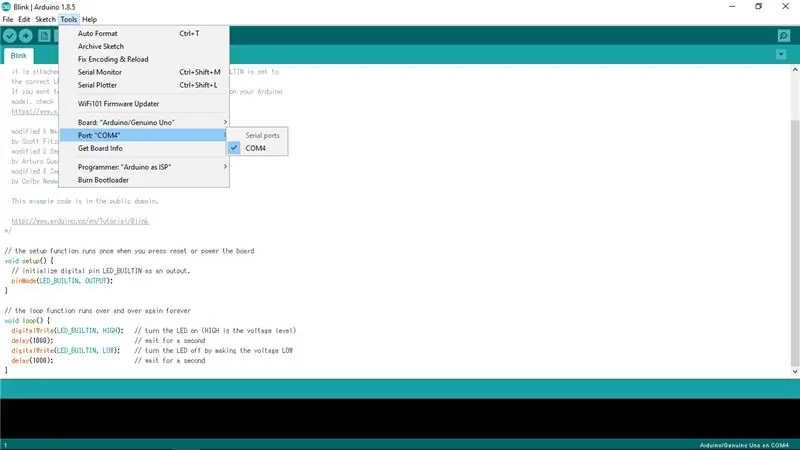Image resolution: width=800 pixels, height=450 pixels.
Task: Click the black console output area
Action: pyautogui.click(x=400, y=418)
